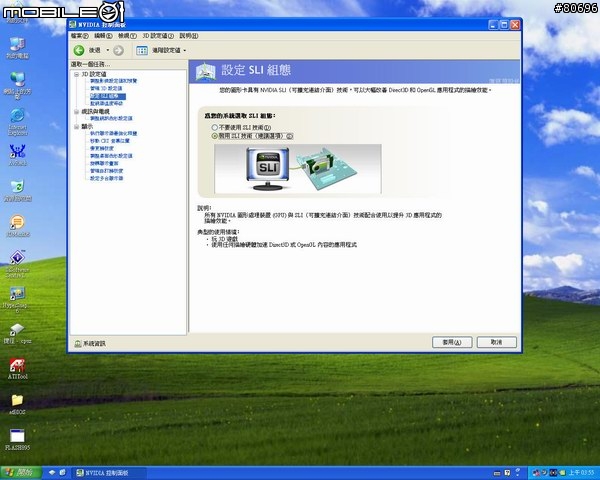Select 管理 3D 設定值 in the task tree
Image resolution: width=600 pixels, height=480 pixels.
click(x=106, y=88)
